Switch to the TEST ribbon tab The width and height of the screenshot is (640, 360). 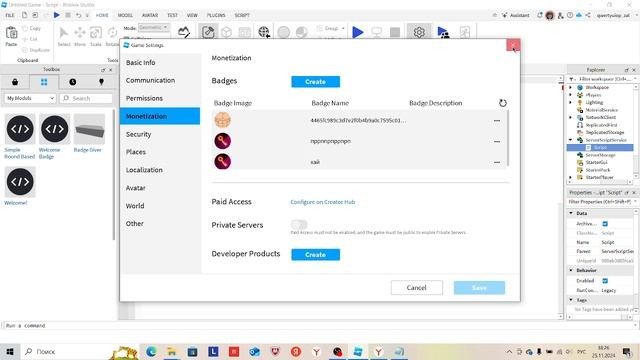click(x=172, y=15)
